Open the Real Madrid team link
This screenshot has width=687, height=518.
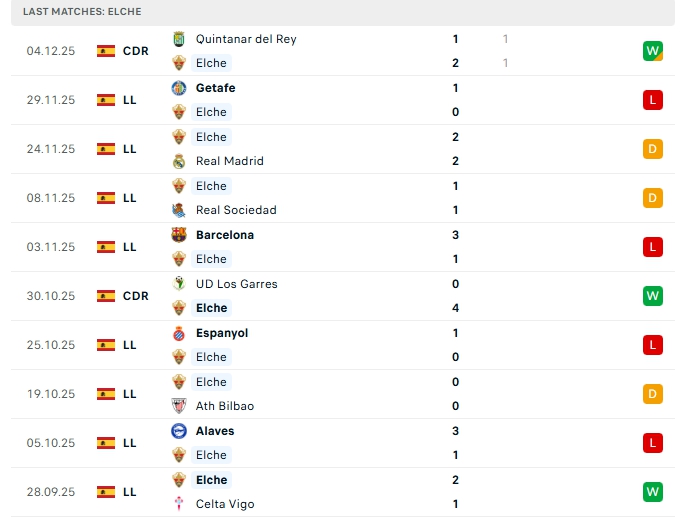pos(230,161)
